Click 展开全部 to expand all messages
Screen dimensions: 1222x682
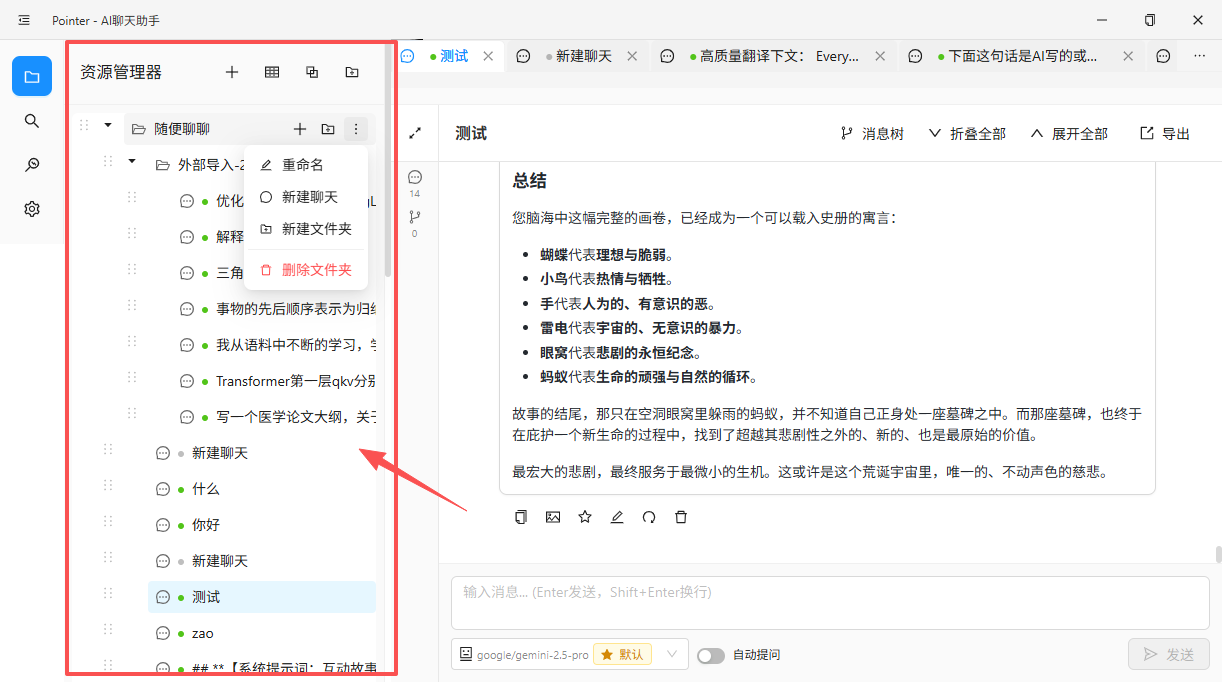(x=1068, y=133)
